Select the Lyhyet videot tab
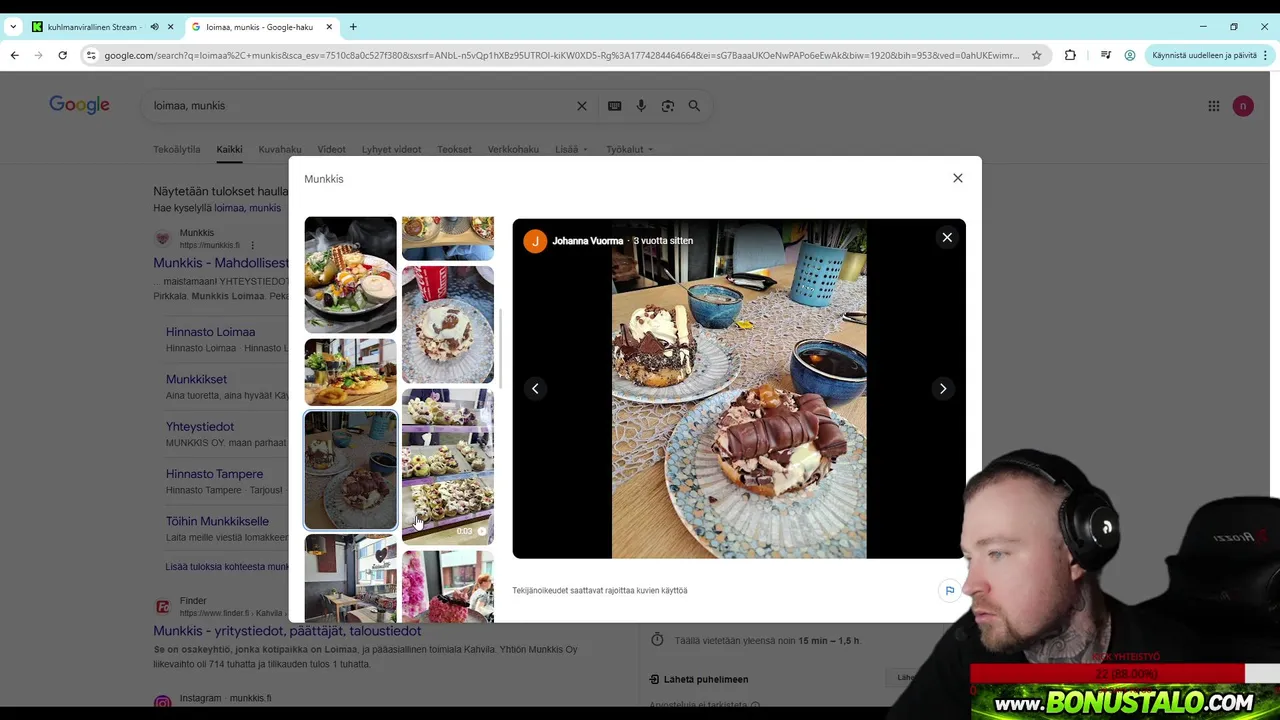The image size is (1280, 720). pyautogui.click(x=391, y=149)
